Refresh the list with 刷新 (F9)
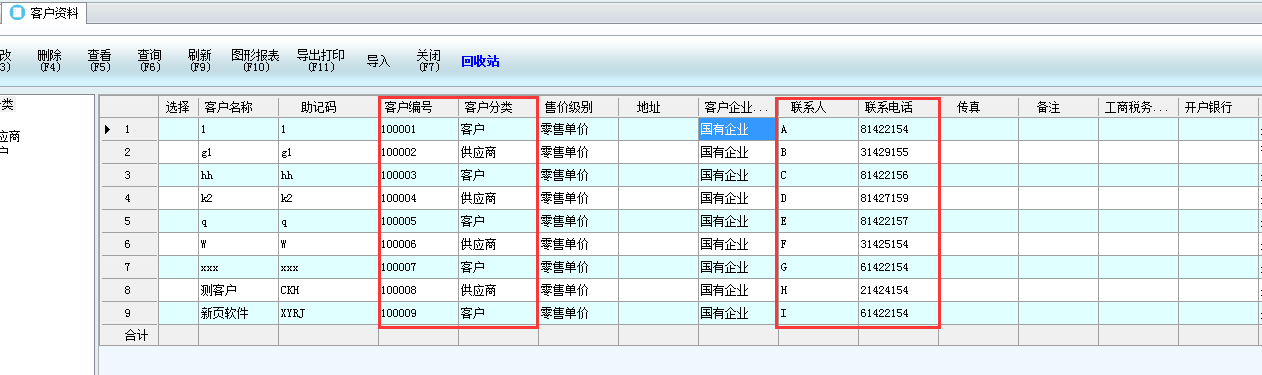Screen dimensions: 1262x375 tap(199, 61)
